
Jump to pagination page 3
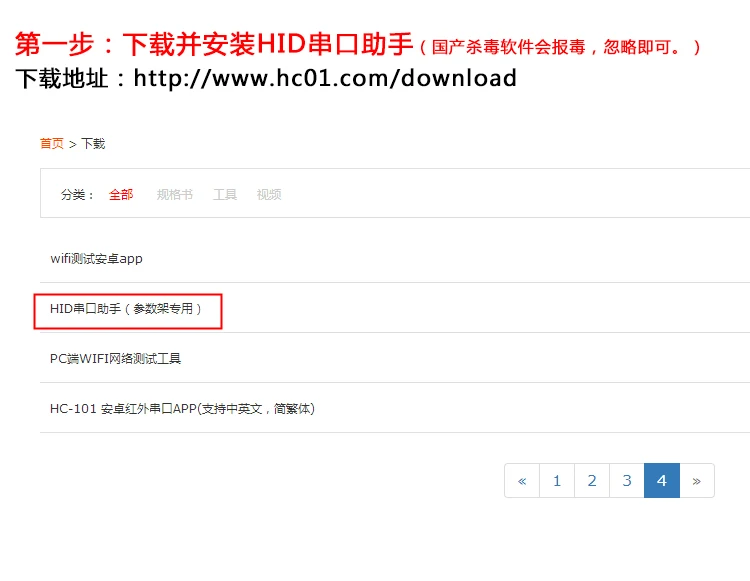tap(627, 481)
